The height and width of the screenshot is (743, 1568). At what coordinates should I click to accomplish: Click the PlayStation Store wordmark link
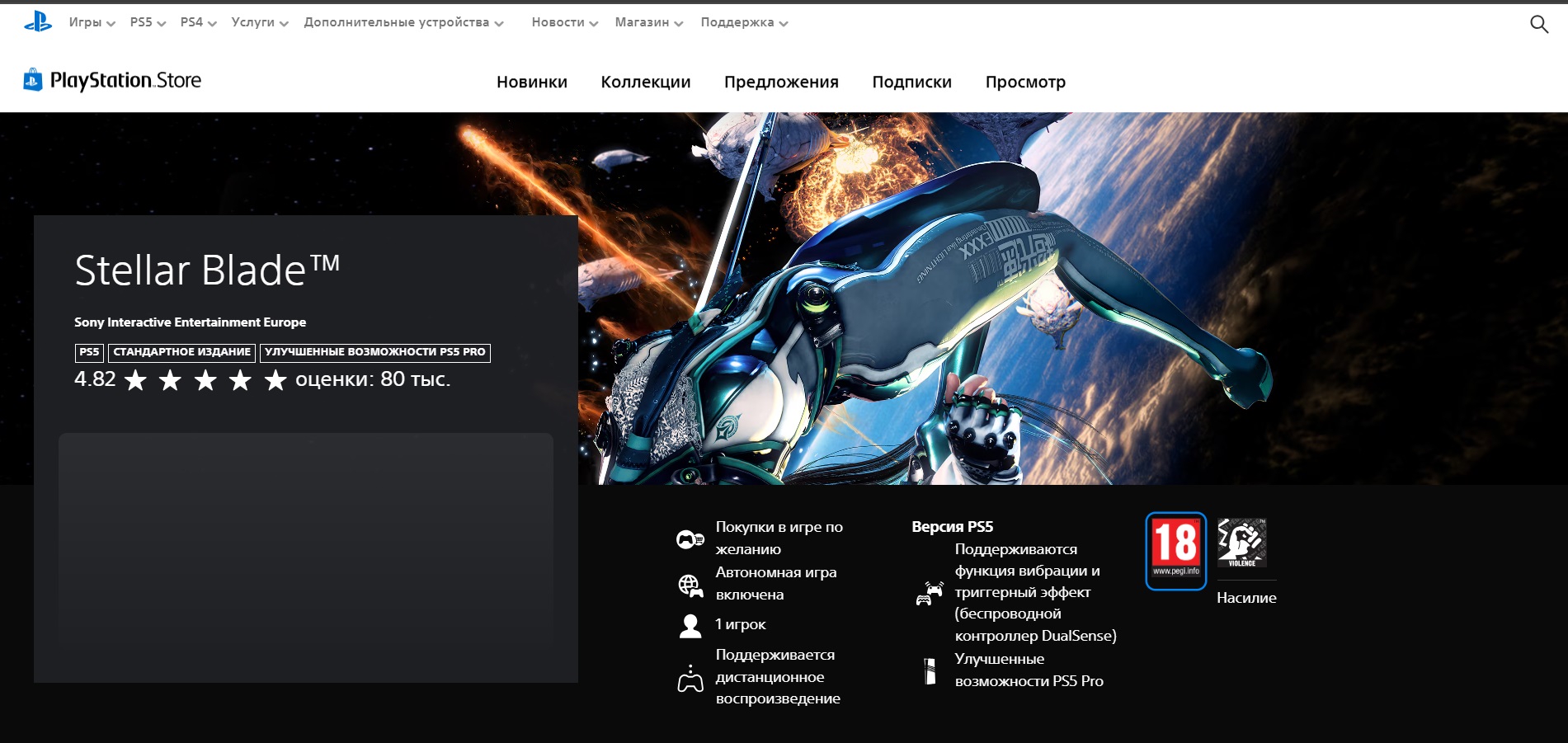point(125,80)
